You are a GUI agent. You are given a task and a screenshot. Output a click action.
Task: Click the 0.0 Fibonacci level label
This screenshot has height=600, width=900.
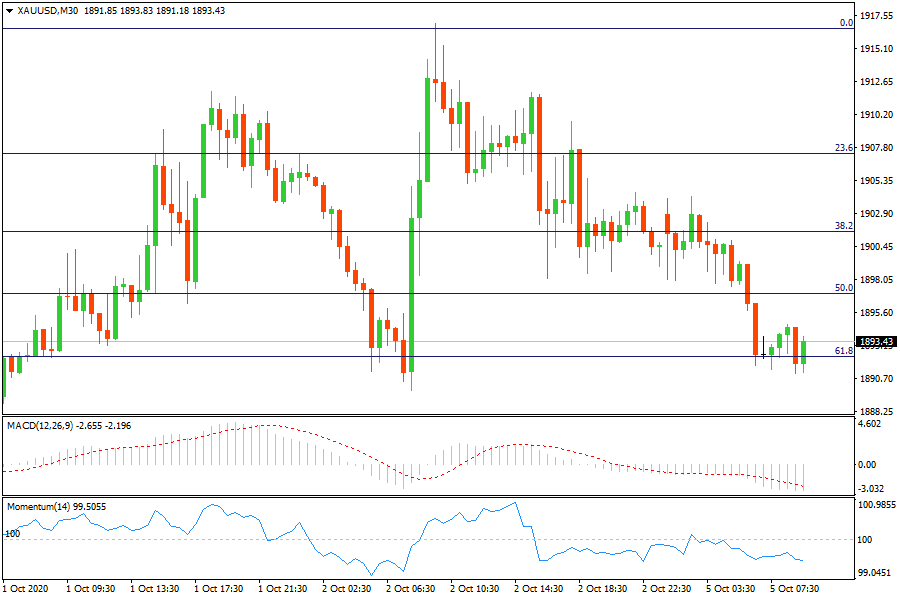[x=845, y=22]
